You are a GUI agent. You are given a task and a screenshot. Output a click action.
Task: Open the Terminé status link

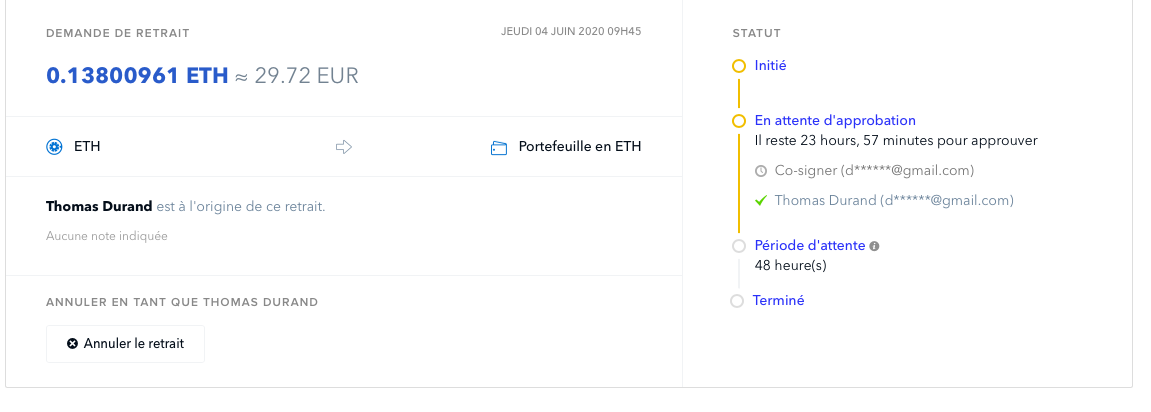(778, 300)
